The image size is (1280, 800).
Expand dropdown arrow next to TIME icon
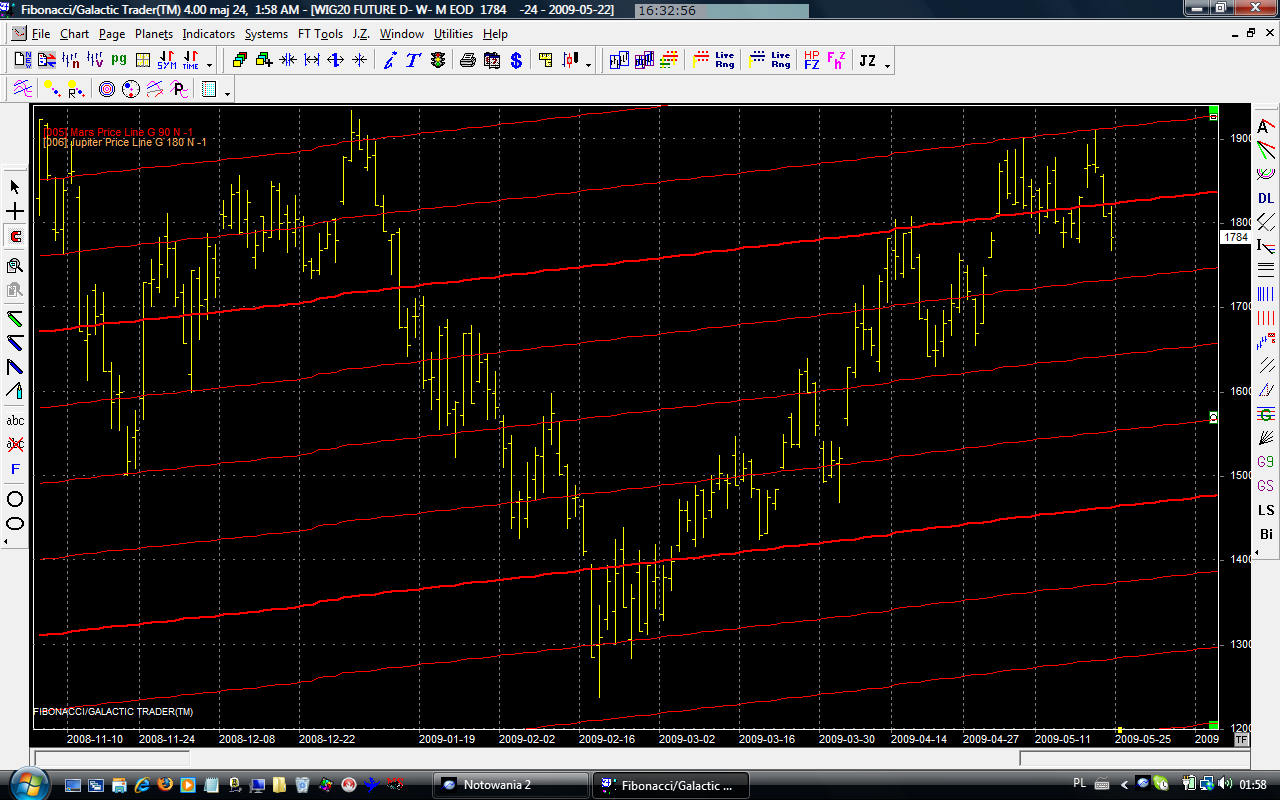pyautogui.click(x=208, y=65)
